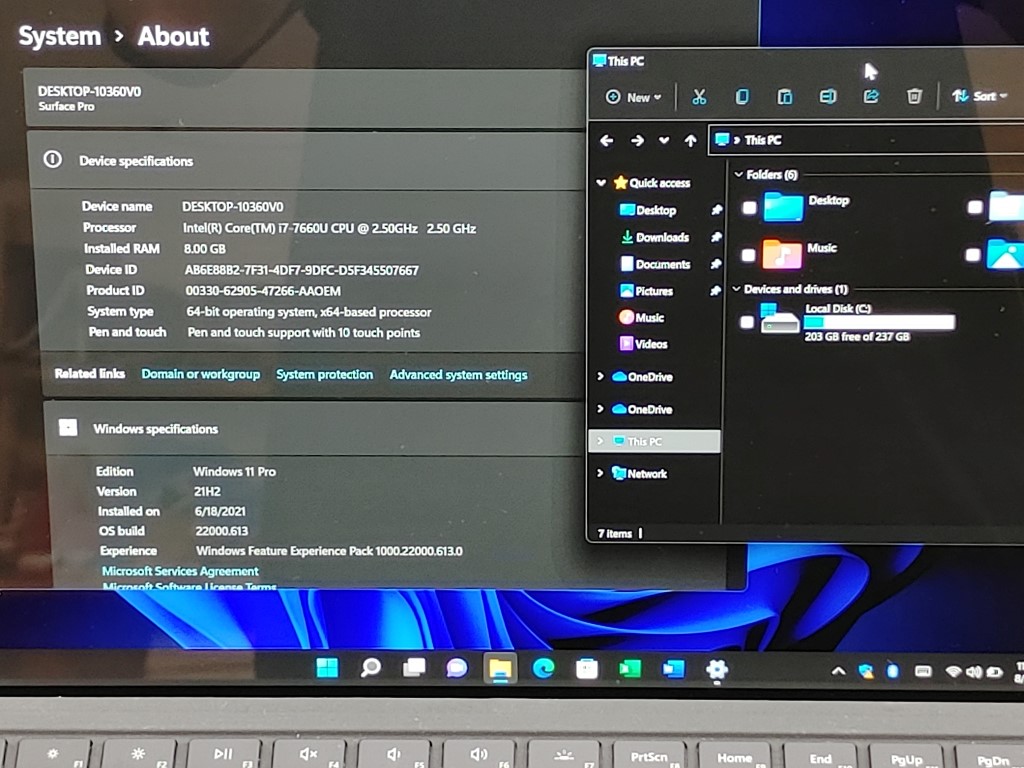Click the Local Disk (C:) storage usage bar
1024x768 pixels.
pyautogui.click(x=879, y=322)
